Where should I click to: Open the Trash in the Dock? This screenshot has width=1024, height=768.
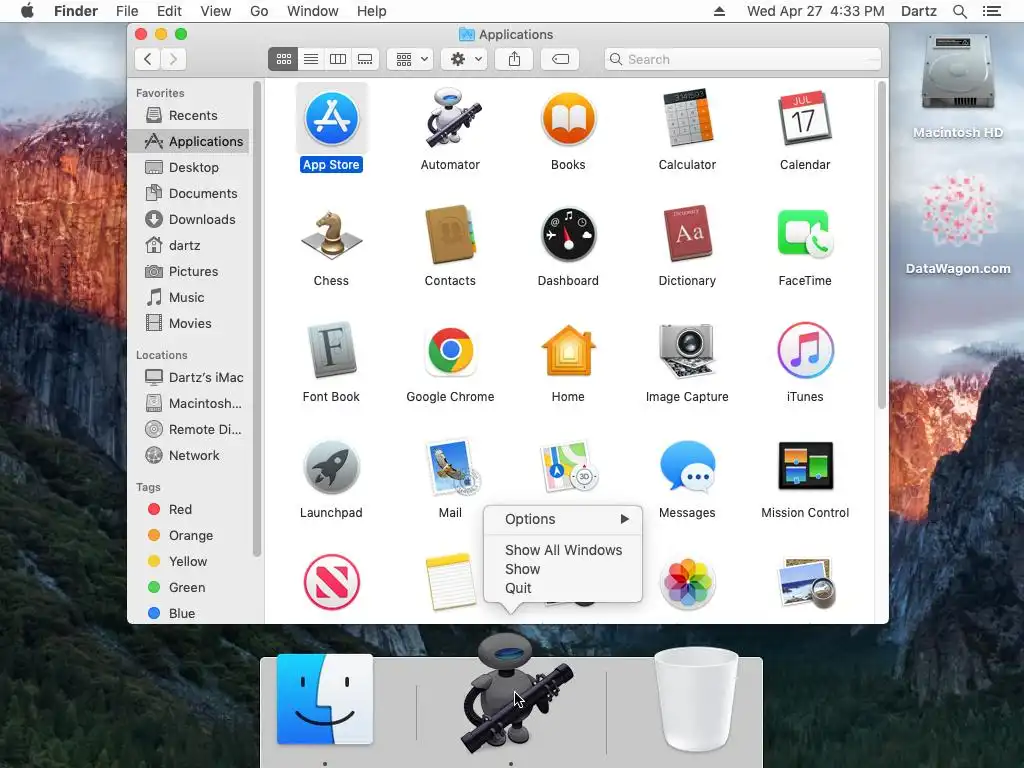click(x=696, y=699)
